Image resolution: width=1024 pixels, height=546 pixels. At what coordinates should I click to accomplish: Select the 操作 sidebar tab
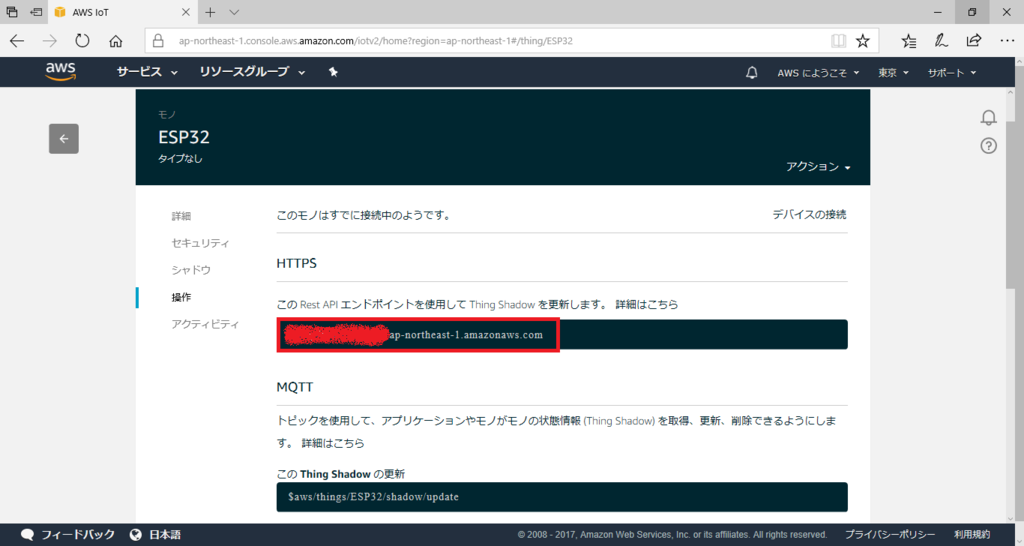(182, 297)
